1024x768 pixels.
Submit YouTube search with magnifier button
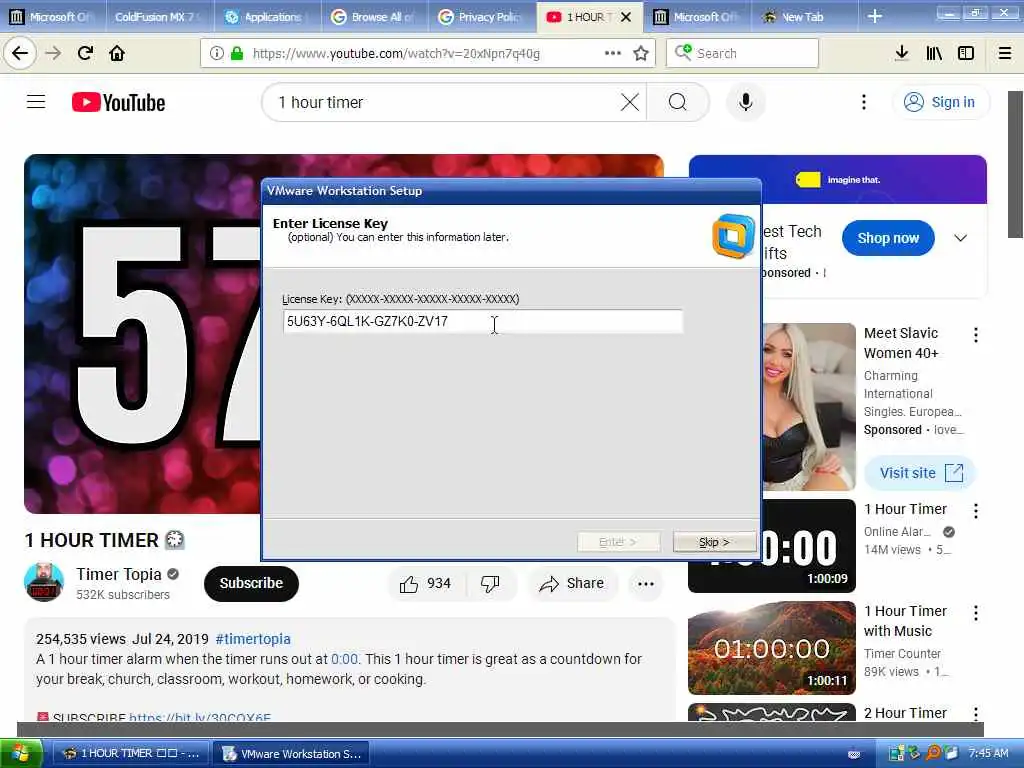click(678, 102)
